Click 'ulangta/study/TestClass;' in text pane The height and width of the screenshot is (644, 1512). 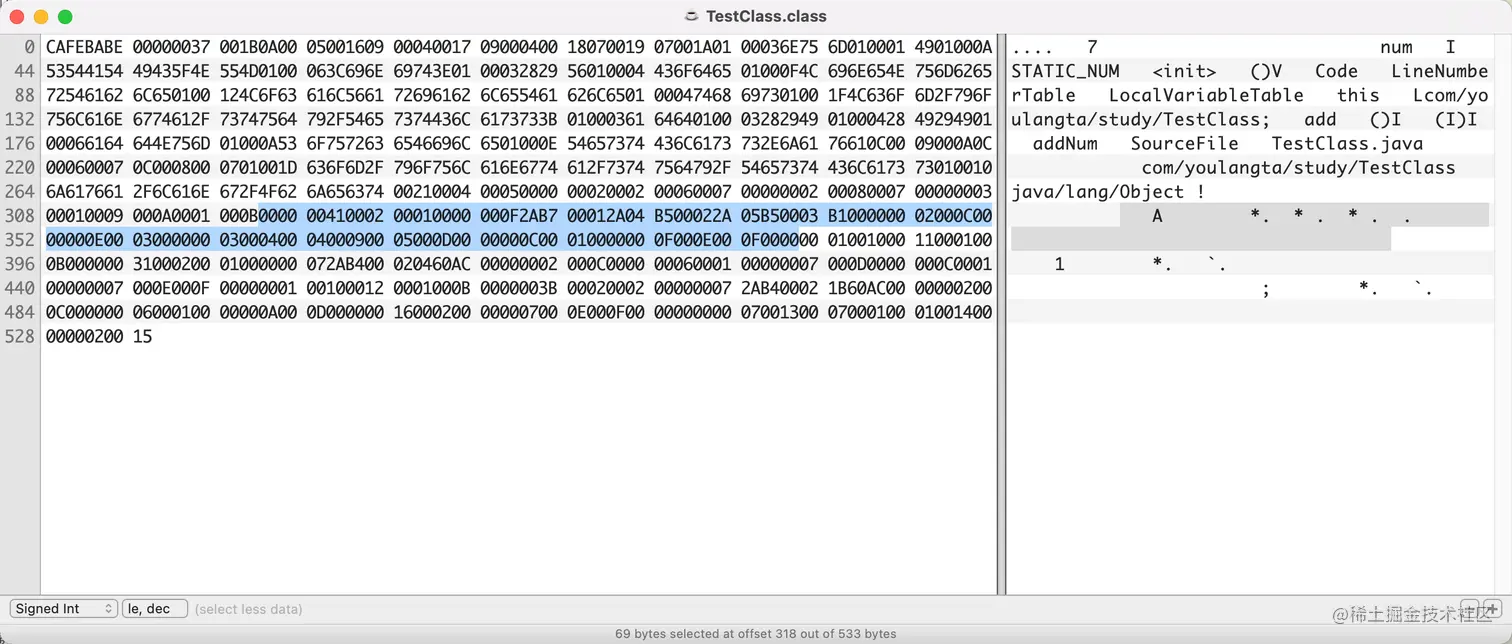1141,120
